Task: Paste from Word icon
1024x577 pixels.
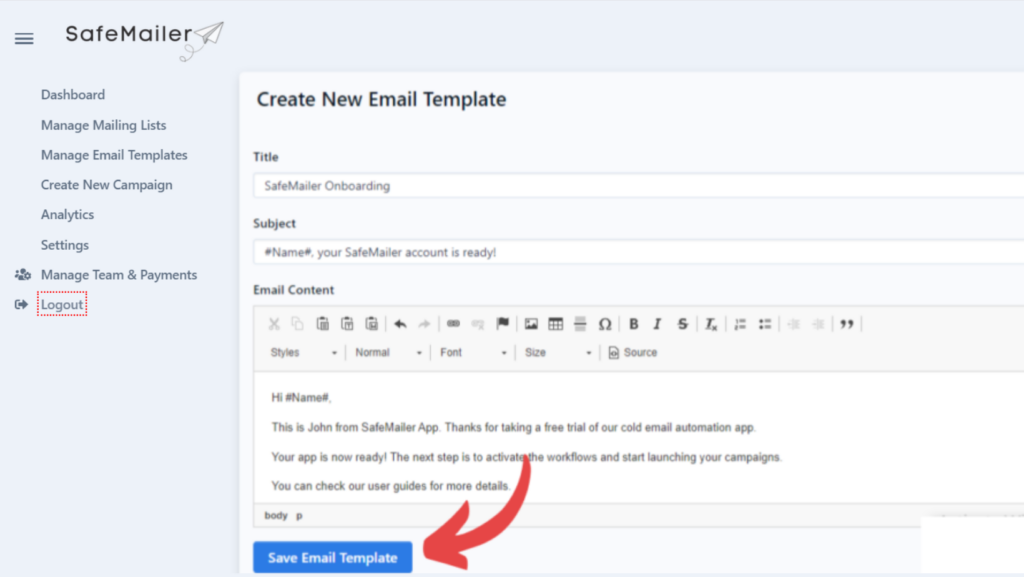Action: coord(372,324)
